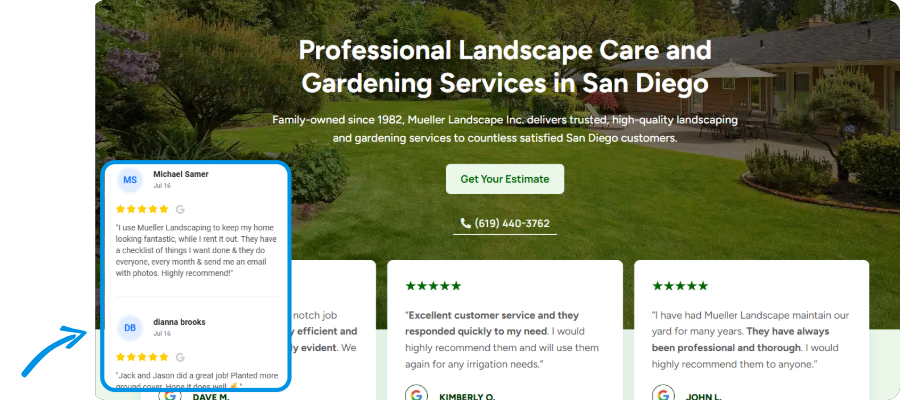
Task: Click the phone icon beside (619) 440-3762
Action: (465, 223)
